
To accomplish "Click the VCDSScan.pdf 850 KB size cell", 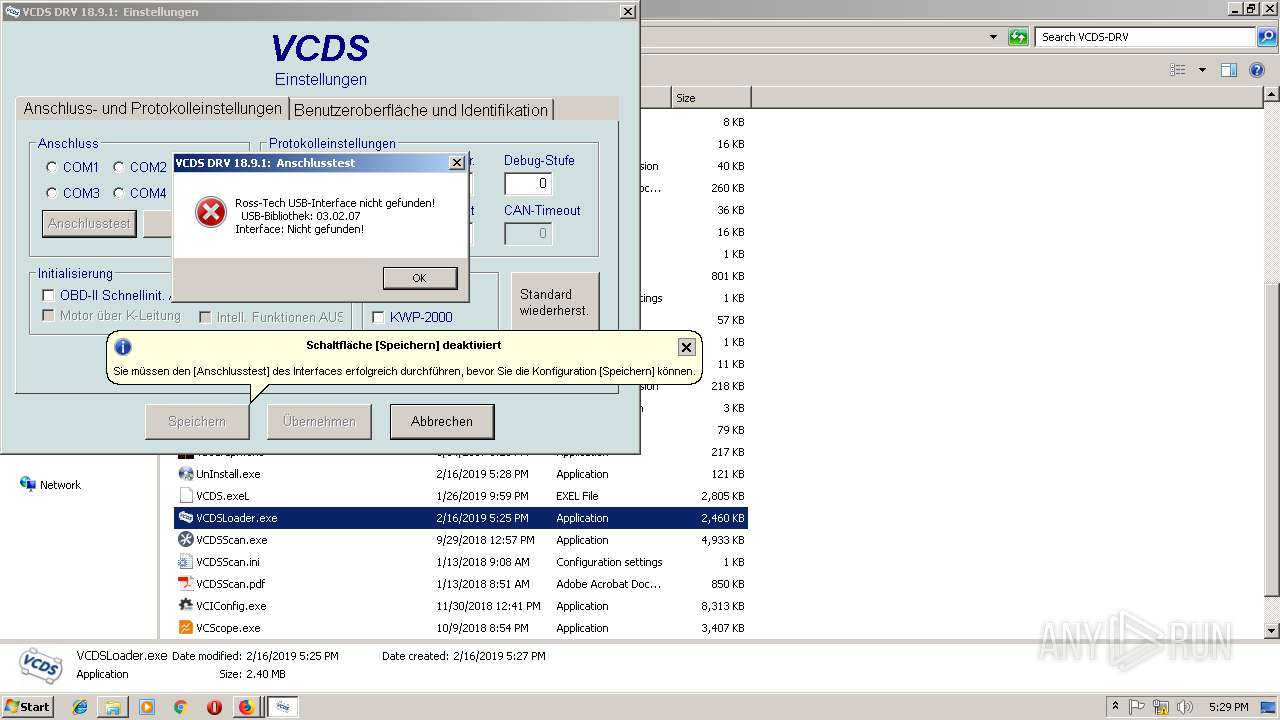I will [x=727, y=584].
